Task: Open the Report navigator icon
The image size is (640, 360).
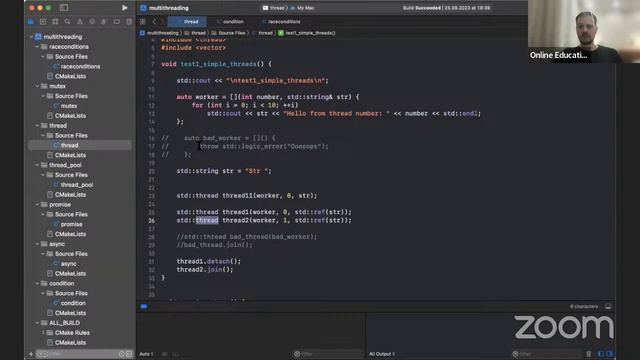Action: pos(129,22)
